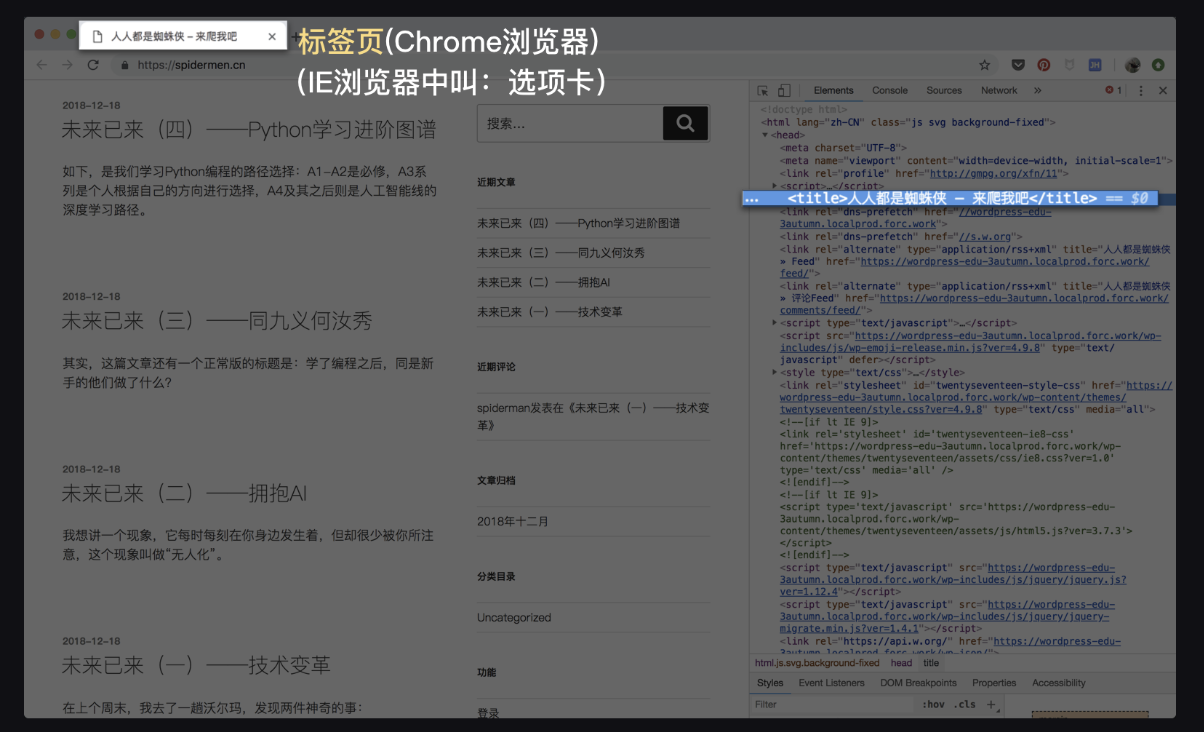Open sidebar recent post 未来已来(三)——同九义何汝秀
The image size is (1204, 732).
(x=561, y=253)
